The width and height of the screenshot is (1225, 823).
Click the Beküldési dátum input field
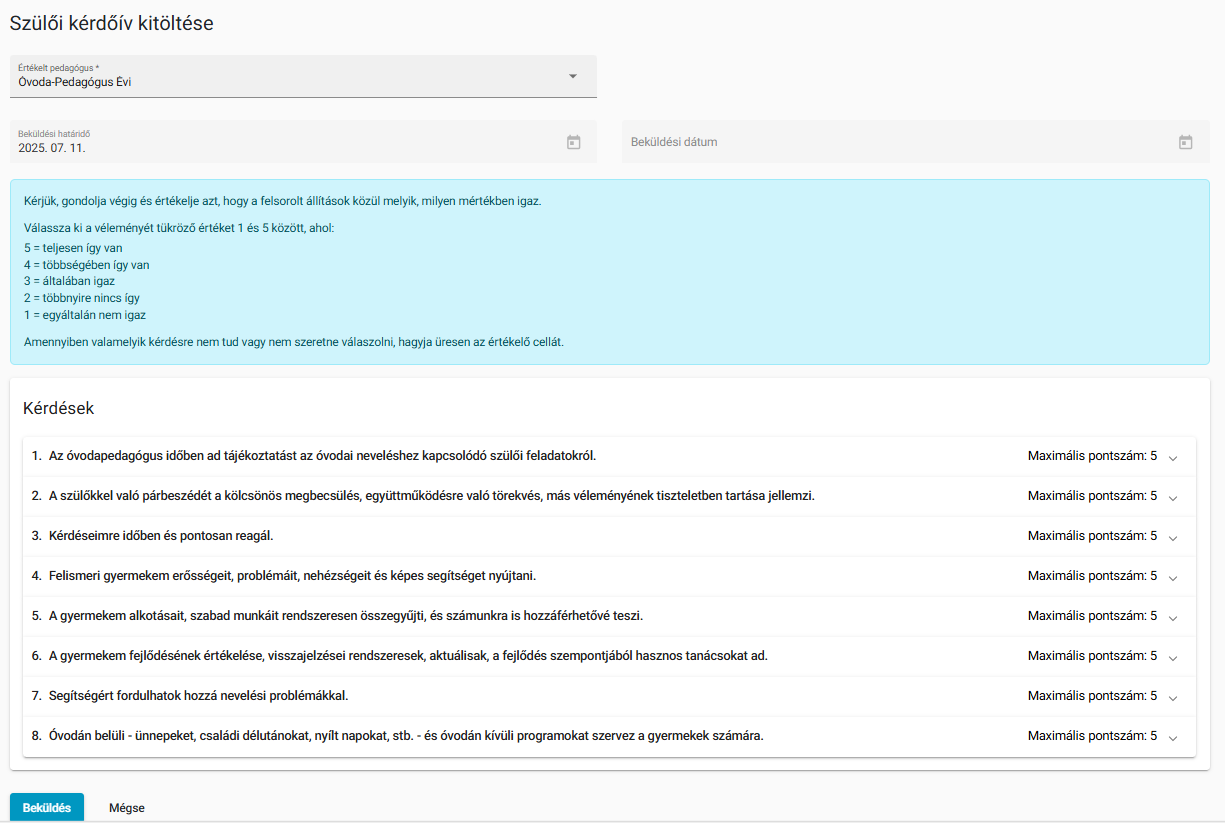[916, 142]
